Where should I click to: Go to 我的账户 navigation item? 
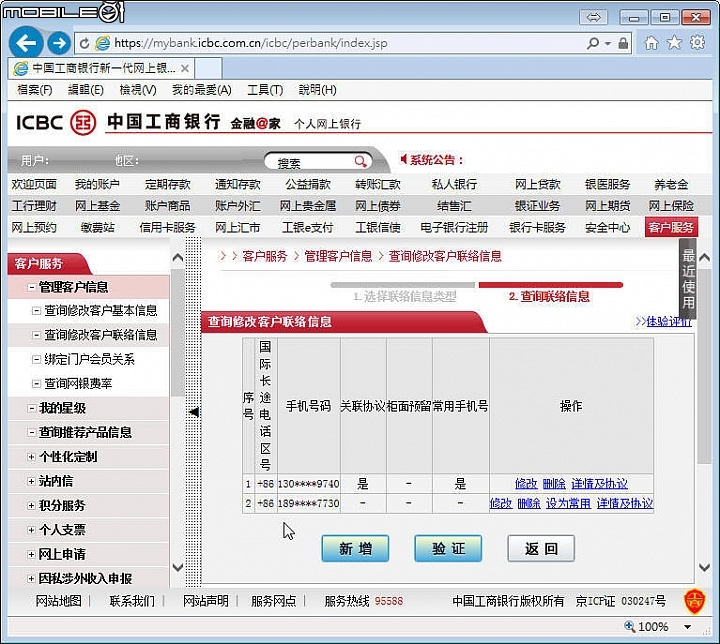click(97, 184)
